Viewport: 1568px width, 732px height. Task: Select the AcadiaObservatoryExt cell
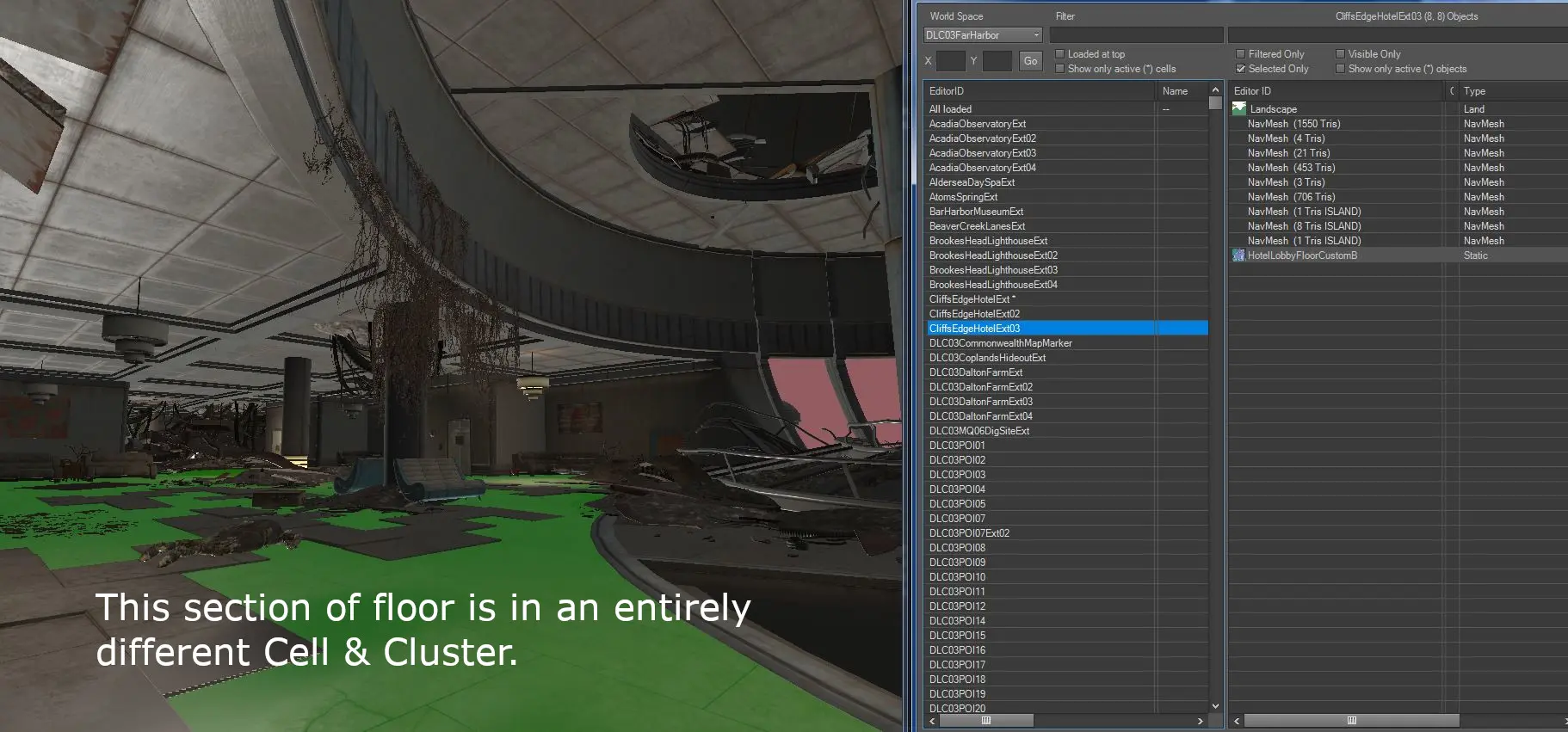click(x=1066, y=124)
